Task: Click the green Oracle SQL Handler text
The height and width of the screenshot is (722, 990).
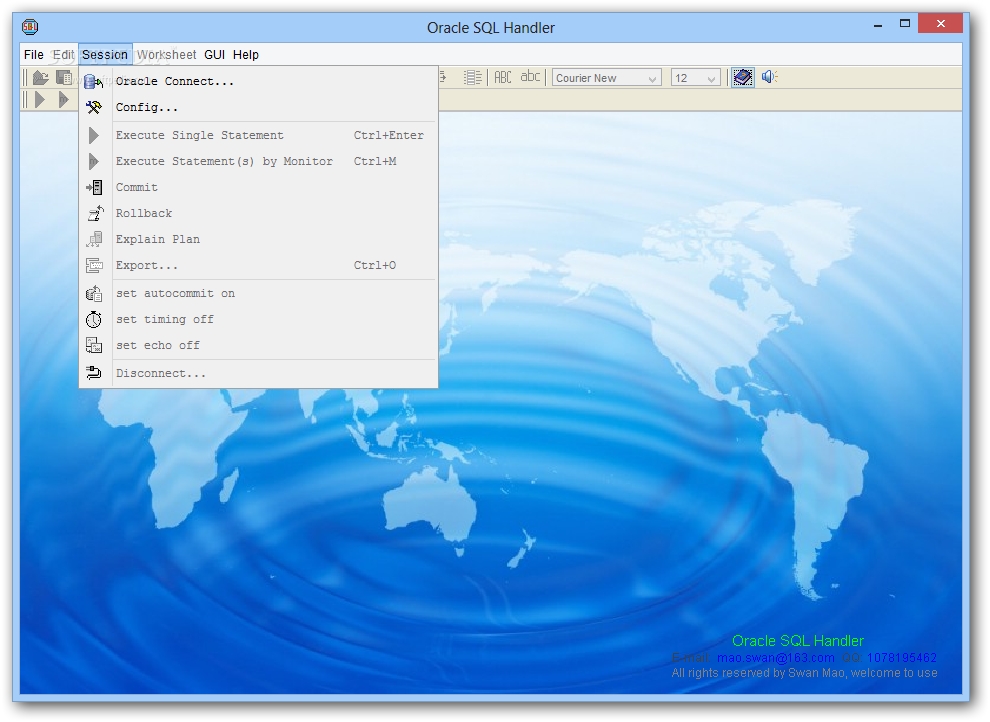Action: click(x=797, y=641)
